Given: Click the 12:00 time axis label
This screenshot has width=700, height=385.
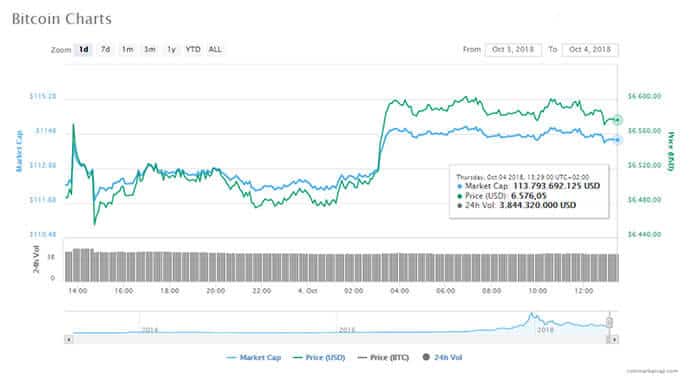Looking at the screenshot, I should click(583, 291).
